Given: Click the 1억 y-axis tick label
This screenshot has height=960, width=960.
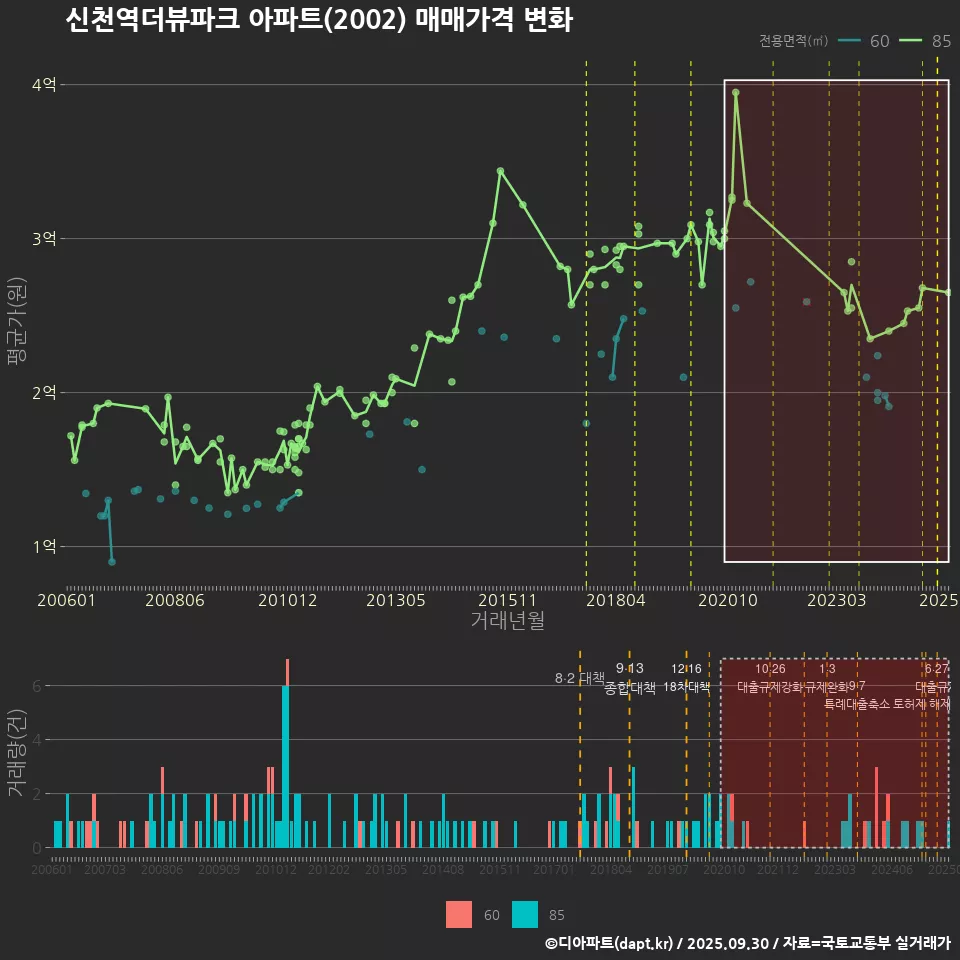Looking at the screenshot, I should tap(44, 546).
